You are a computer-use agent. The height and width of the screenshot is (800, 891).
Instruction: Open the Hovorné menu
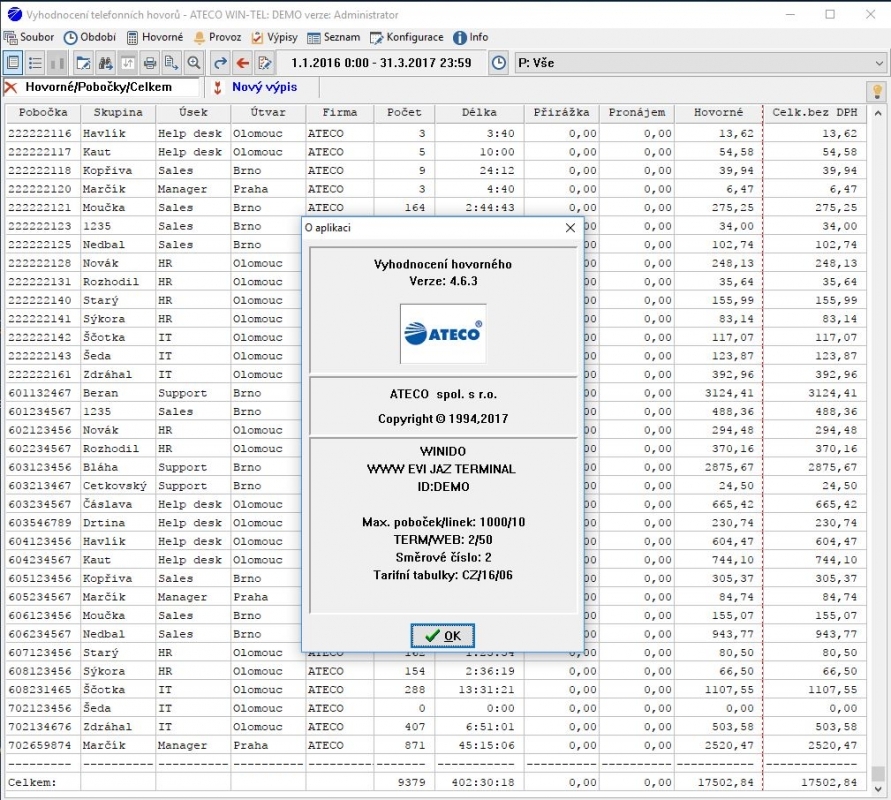click(155, 38)
